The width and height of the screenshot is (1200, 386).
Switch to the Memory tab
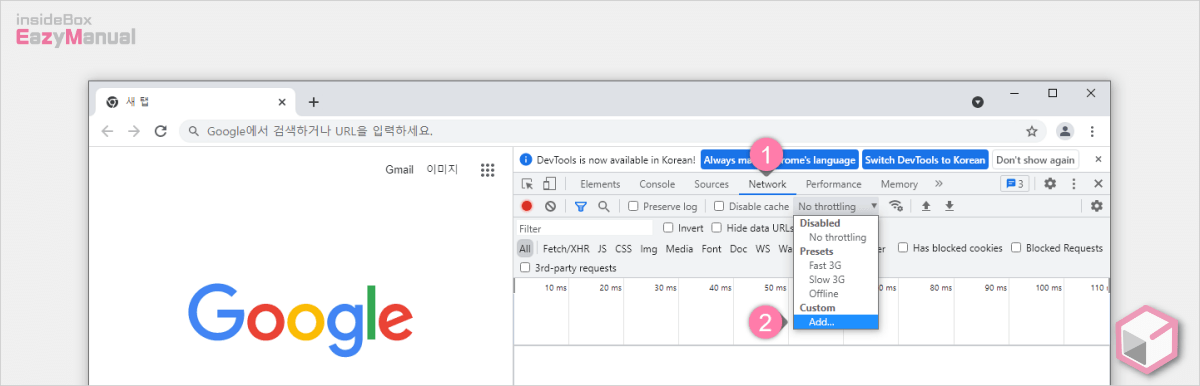899,184
